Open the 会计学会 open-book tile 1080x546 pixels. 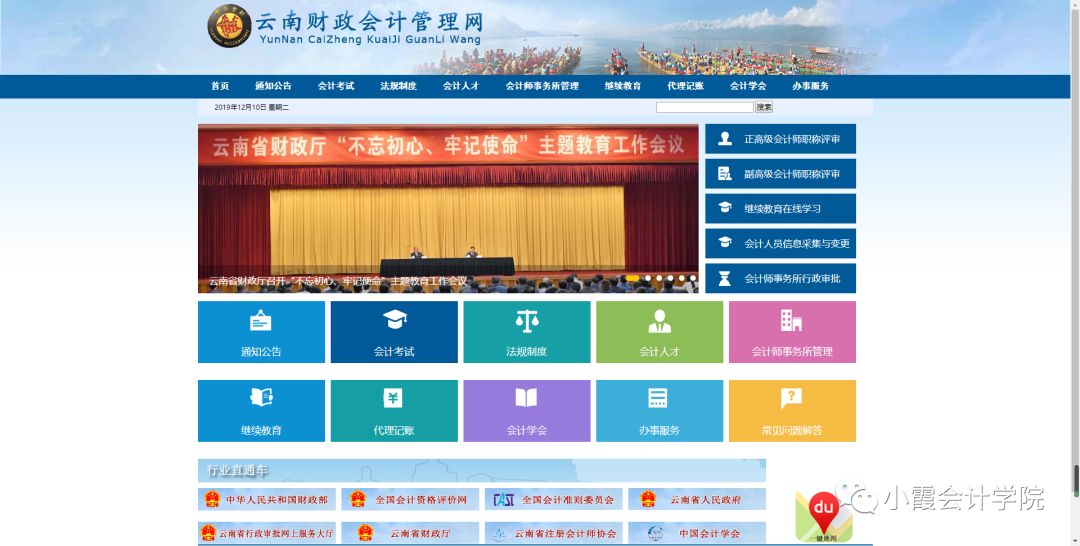pos(527,411)
